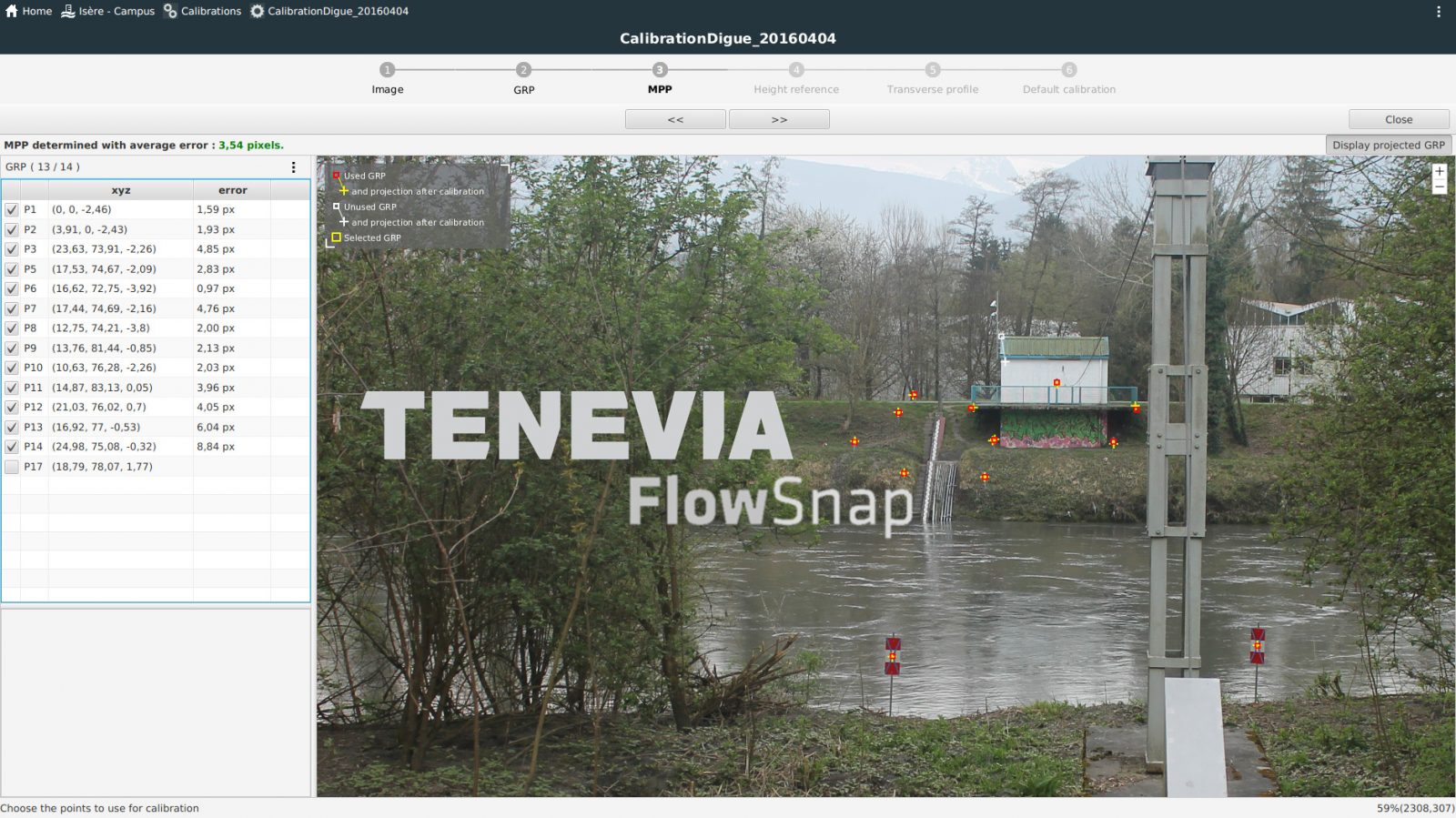Go to step 4 Height reference
The height and width of the screenshot is (818, 1456).
pyautogui.click(x=796, y=78)
